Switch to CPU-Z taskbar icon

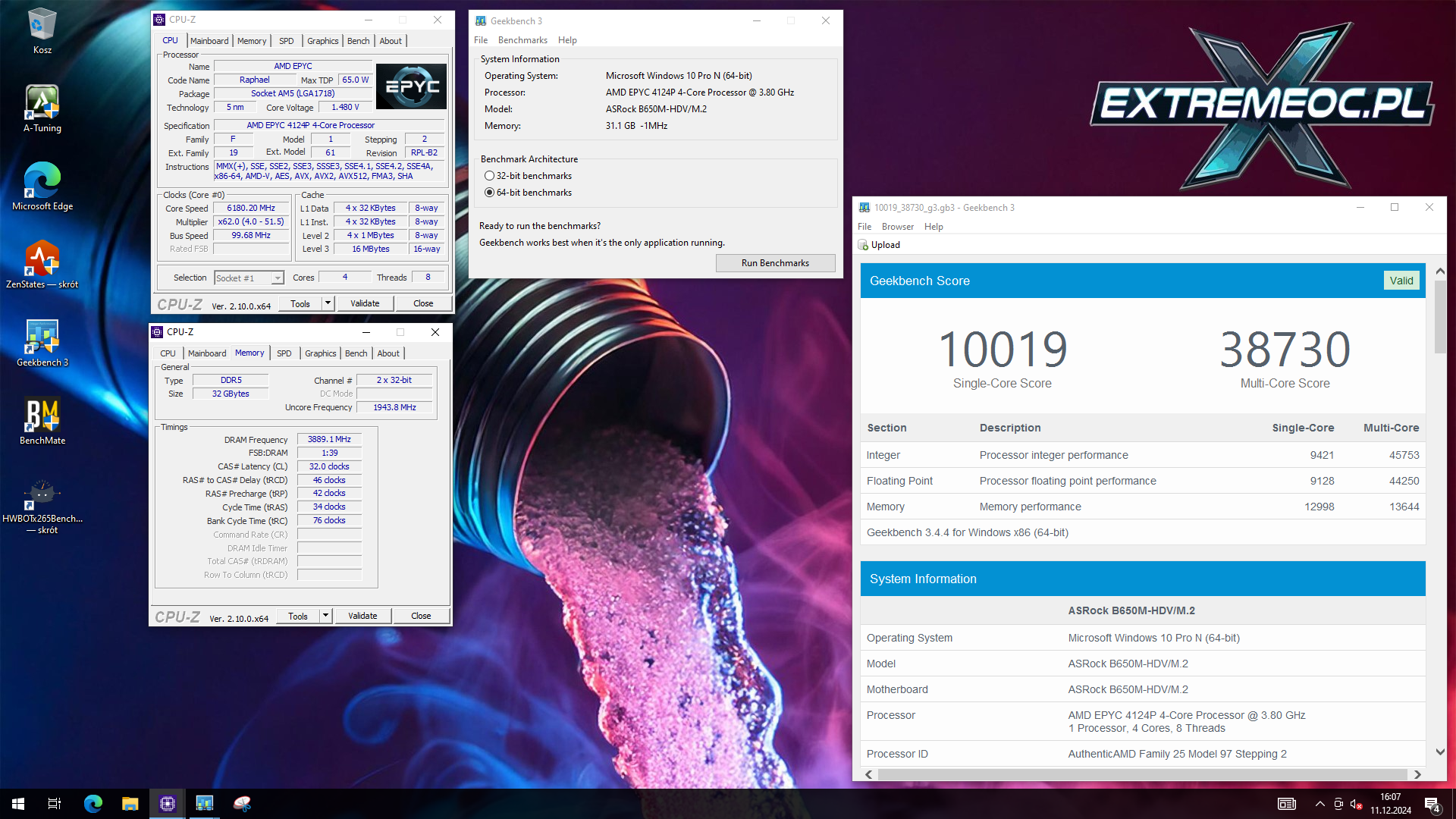[x=168, y=804]
